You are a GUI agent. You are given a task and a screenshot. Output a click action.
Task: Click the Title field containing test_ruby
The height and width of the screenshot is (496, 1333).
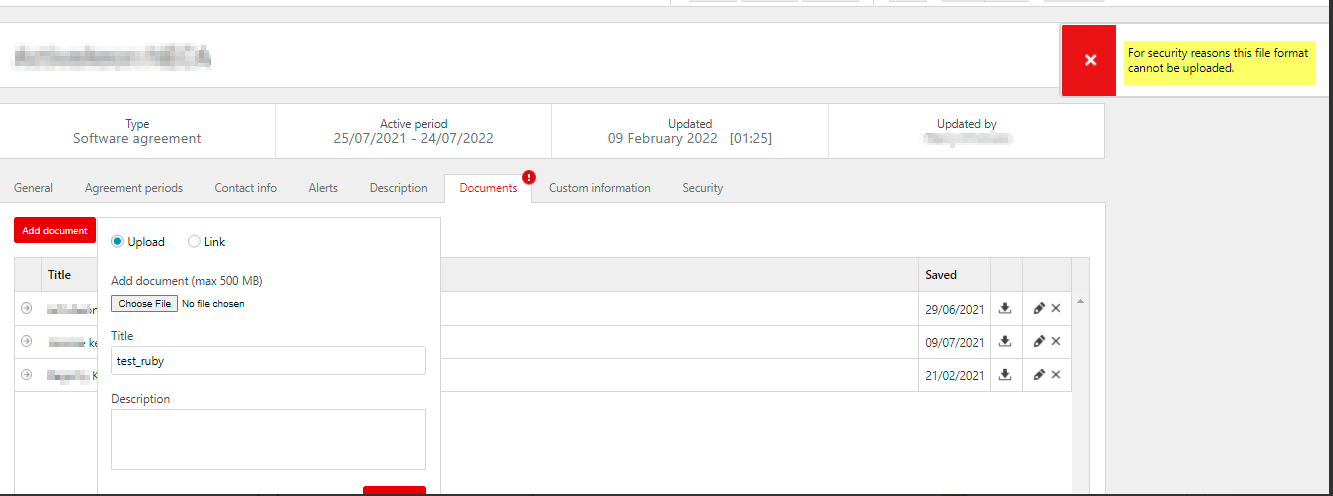coord(268,361)
